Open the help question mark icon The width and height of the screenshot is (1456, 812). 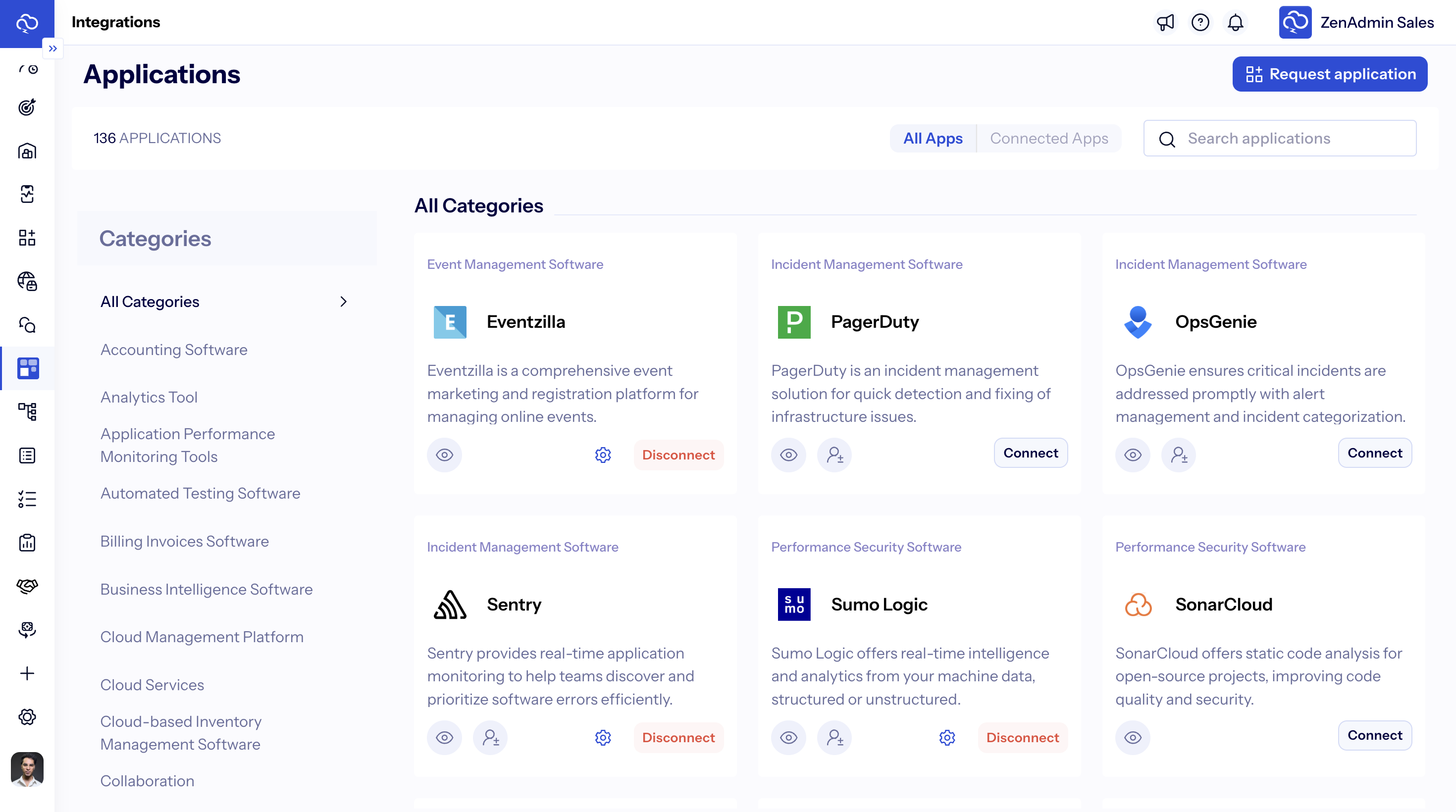pos(1200,23)
